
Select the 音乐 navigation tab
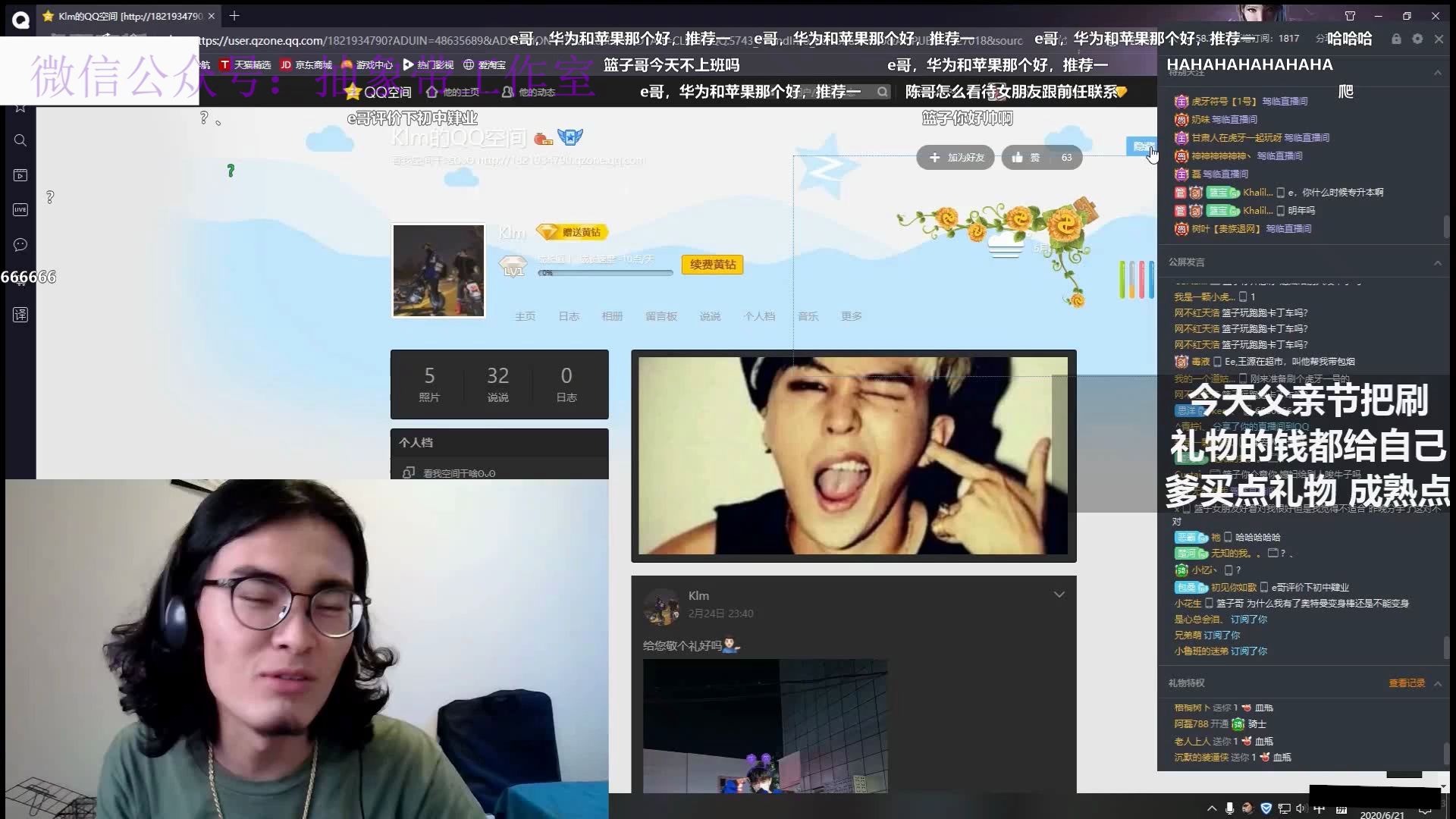(808, 316)
